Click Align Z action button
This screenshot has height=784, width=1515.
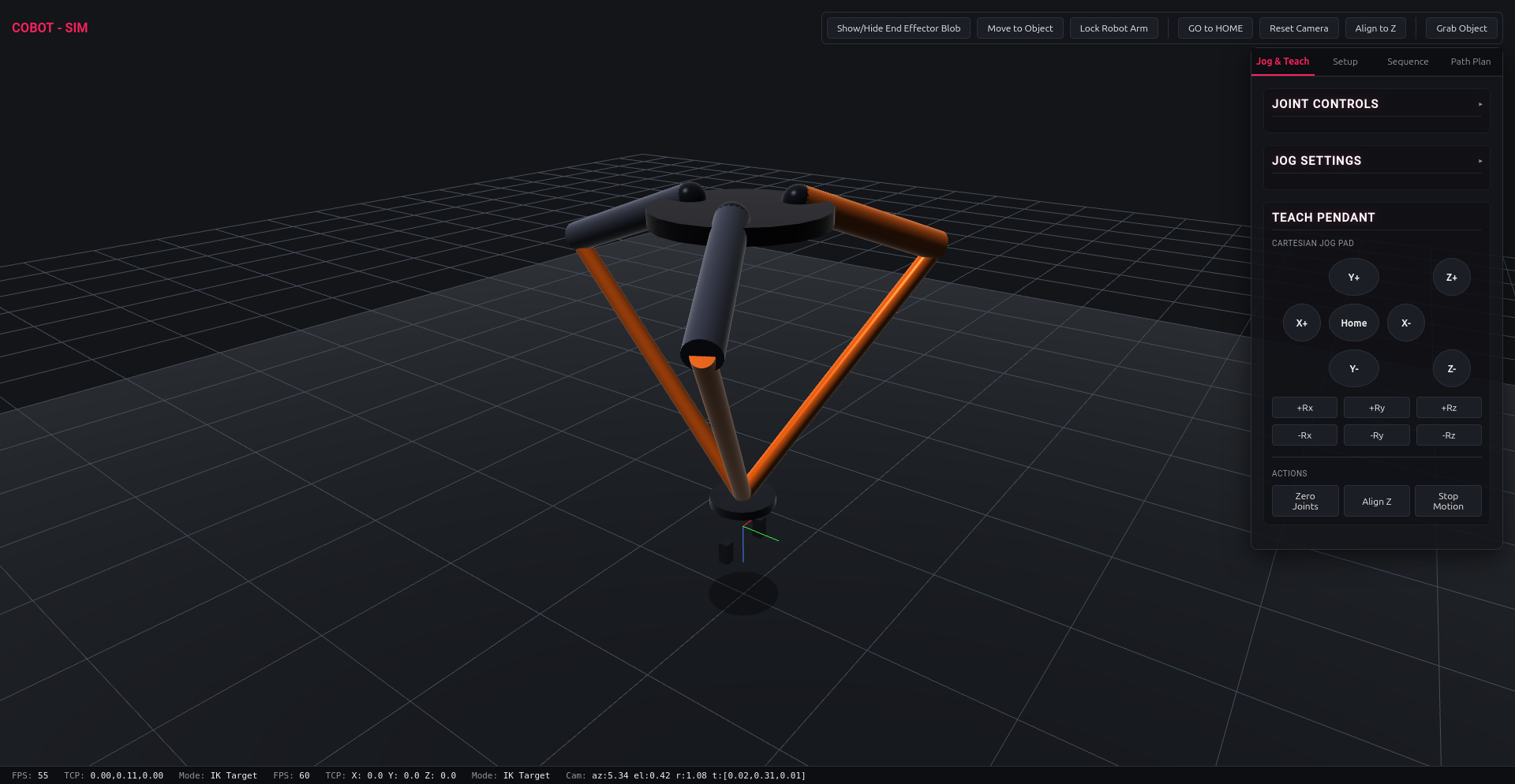tap(1376, 501)
